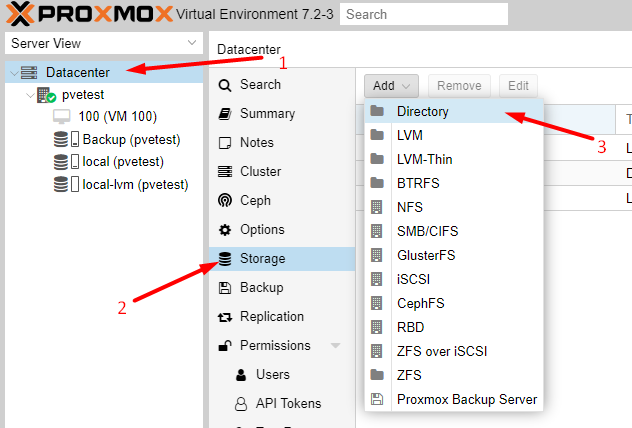Open the Notes panel

point(282,143)
